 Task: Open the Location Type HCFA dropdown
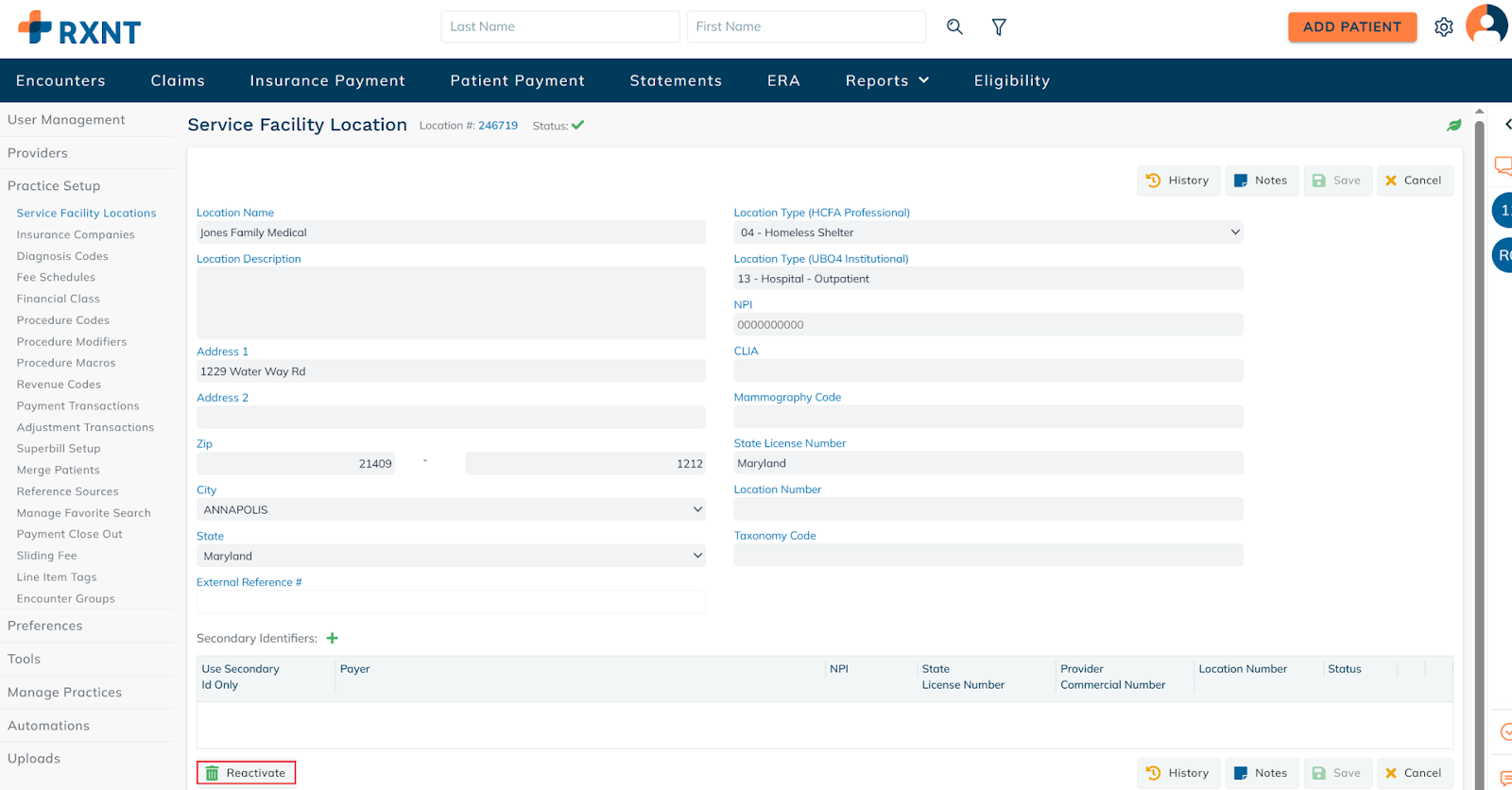click(988, 232)
